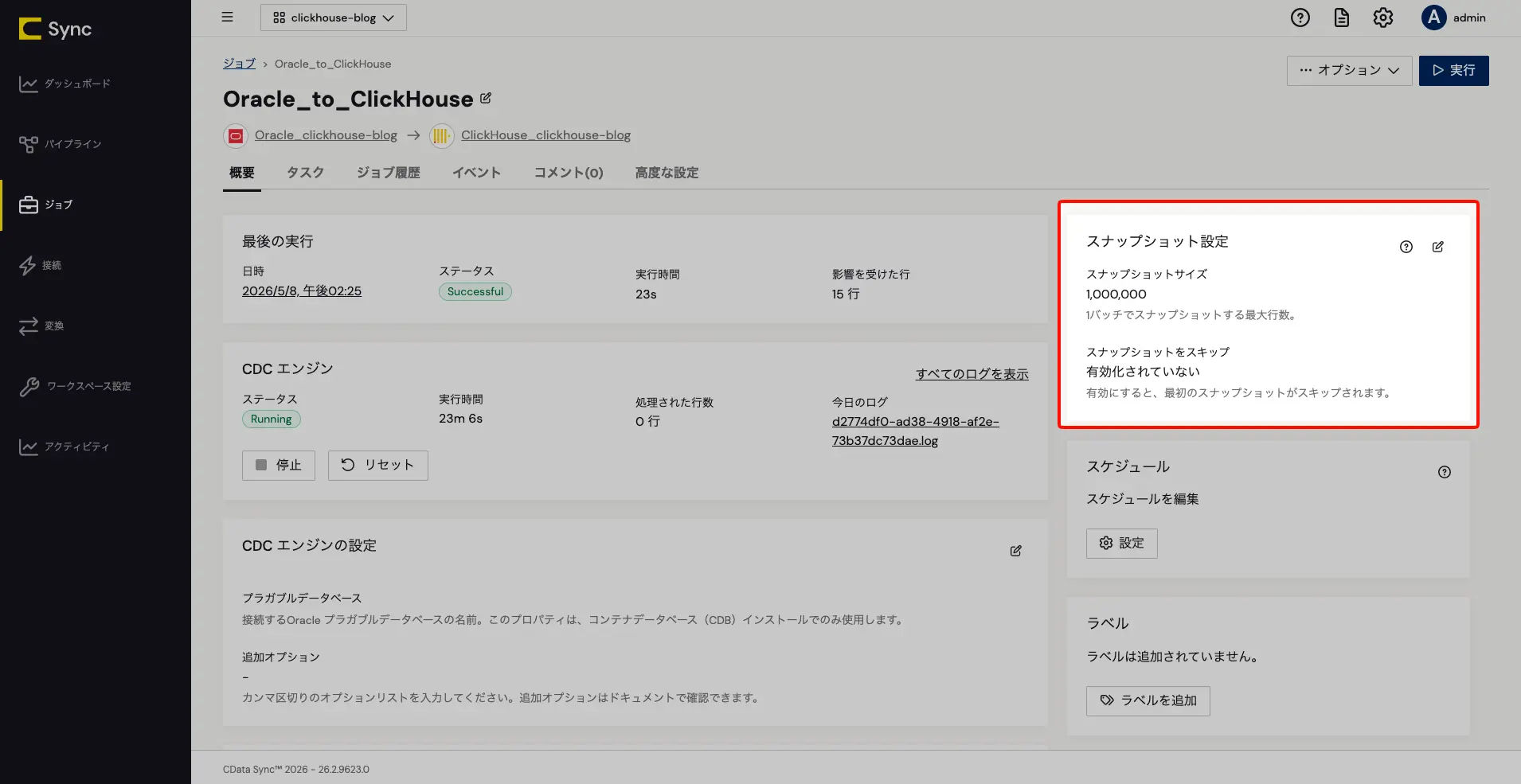Edit CDC エンジンの設定 pencil icon

point(1015,551)
